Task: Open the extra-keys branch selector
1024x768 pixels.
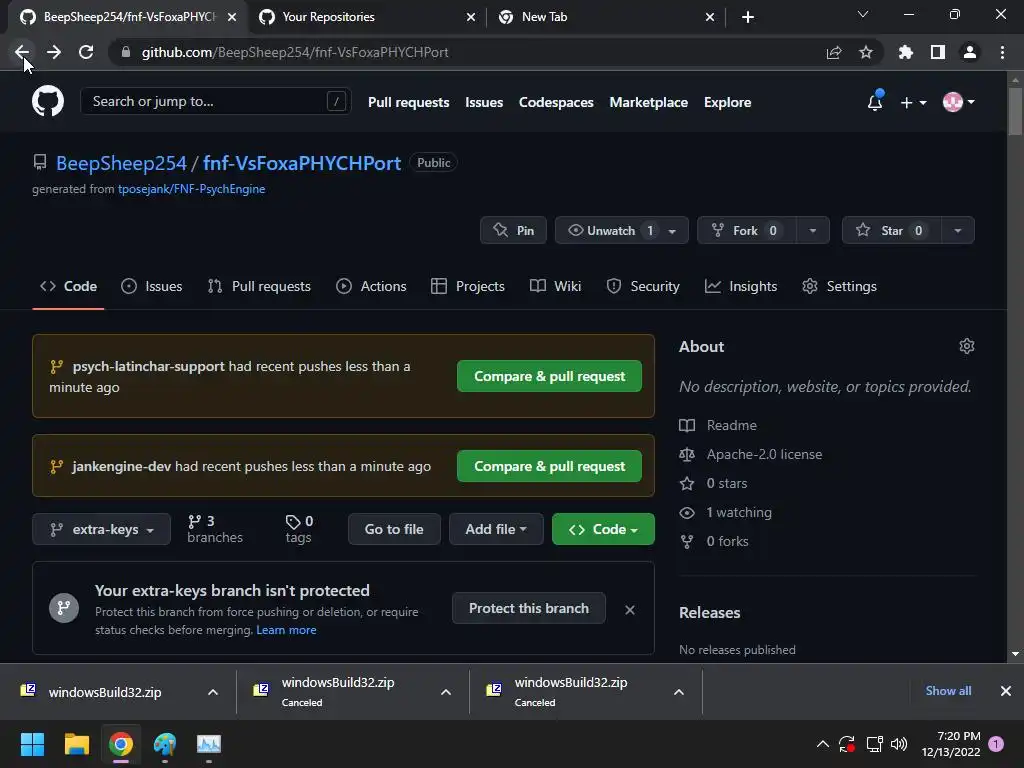Action: coord(101,530)
